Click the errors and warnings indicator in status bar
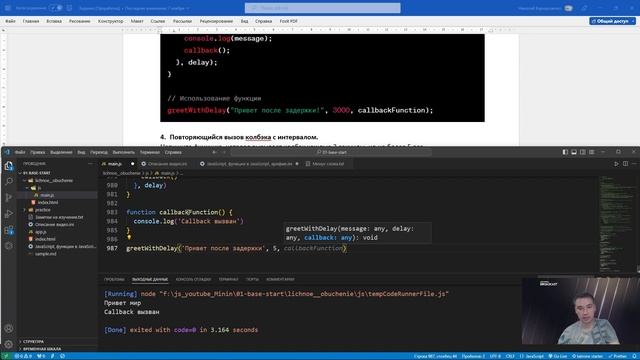The width and height of the screenshot is (640, 360). pos(23,356)
